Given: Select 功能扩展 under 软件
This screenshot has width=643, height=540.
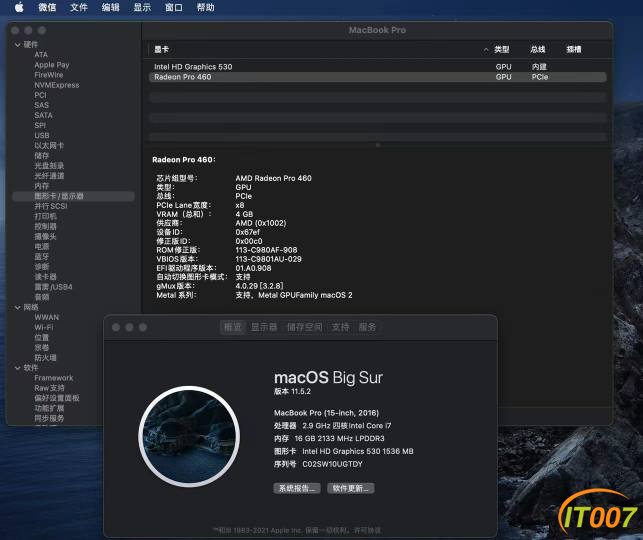Looking at the screenshot, I should (x=49, y=408).
